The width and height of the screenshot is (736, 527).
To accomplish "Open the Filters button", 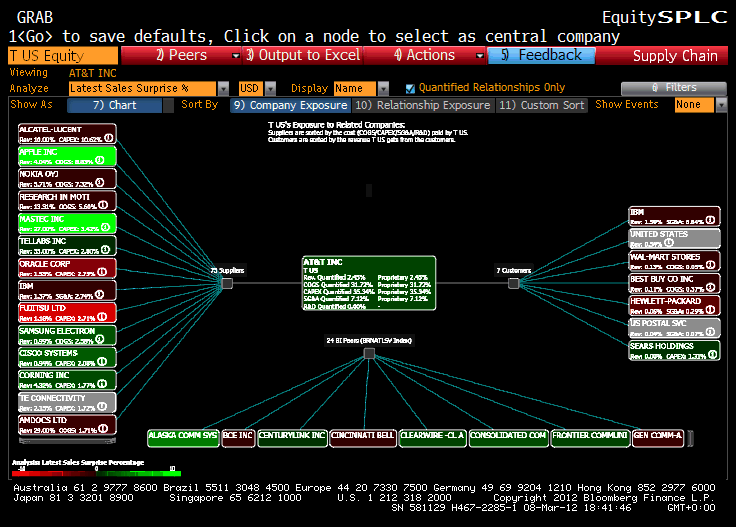I will 674,88.
